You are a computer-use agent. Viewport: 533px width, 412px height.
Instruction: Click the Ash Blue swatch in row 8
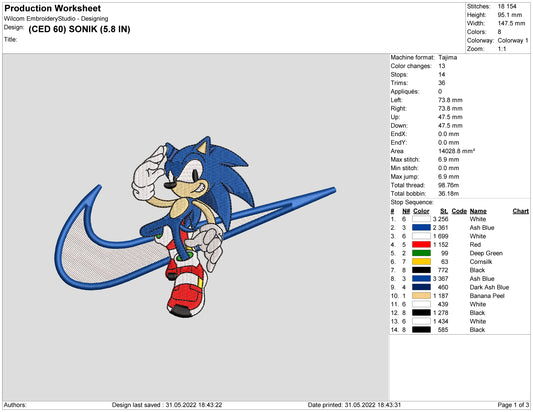pos(421,279)
